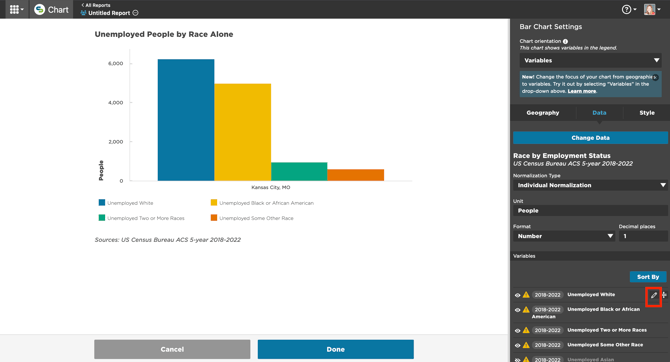The image size is (670, 362).
Task: Switch to the Style tab
Action: (x=646, y=113)
